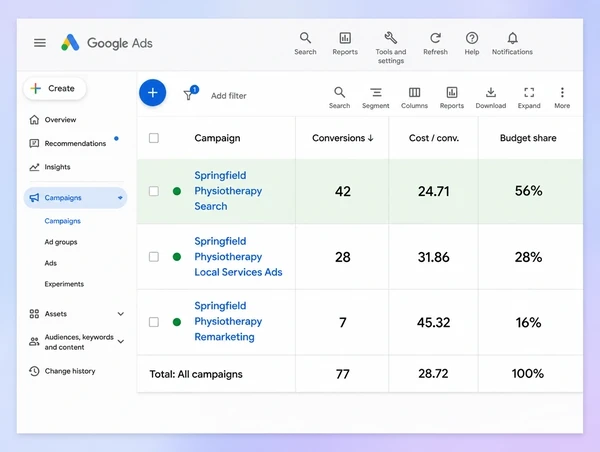Download the campaigns table
This screenshot has height=452, width=600.
491,98
